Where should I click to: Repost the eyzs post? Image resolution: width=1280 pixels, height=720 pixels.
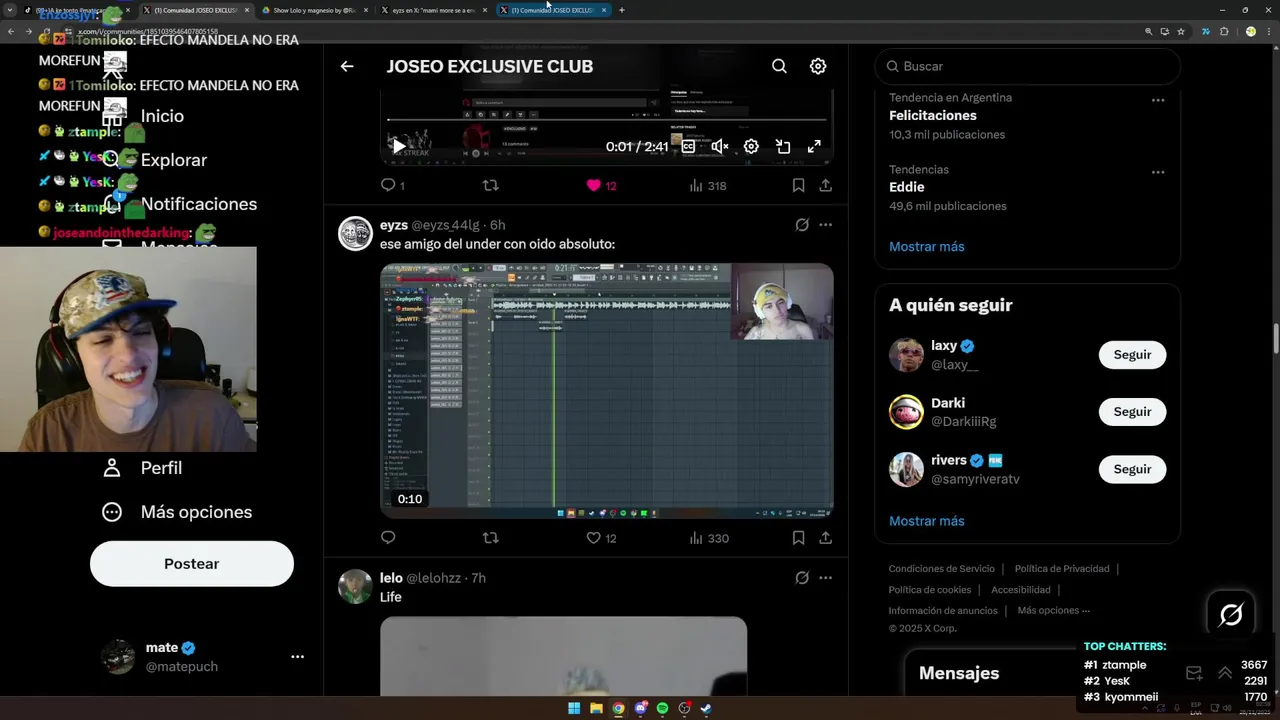pos(490,538)
